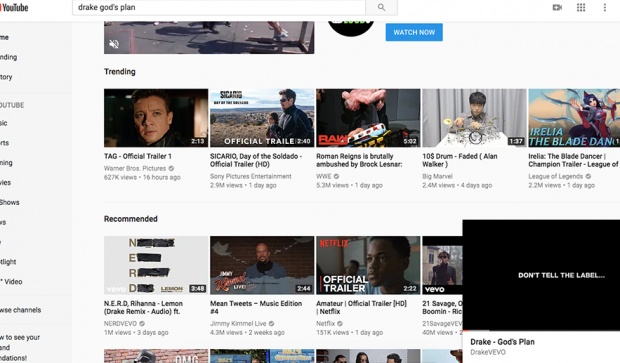Unmute the promoted video using speaker icon
Viewport: 620px width, 363px height.
114,44
